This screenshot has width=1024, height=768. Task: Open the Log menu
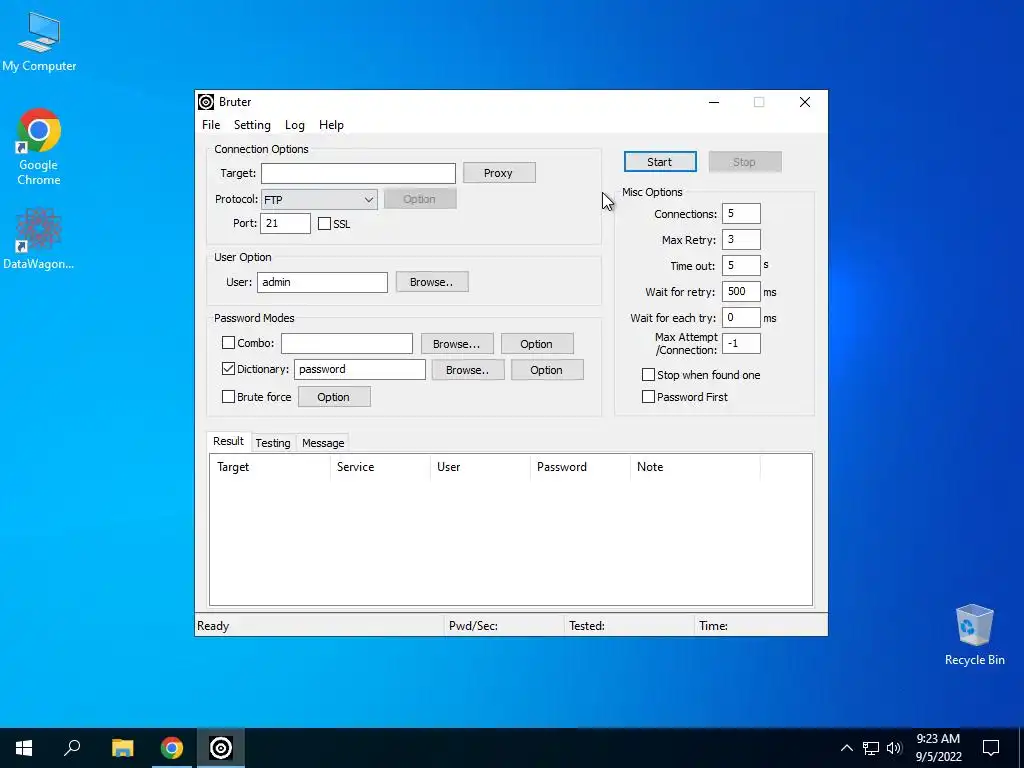tap(295, 125)
